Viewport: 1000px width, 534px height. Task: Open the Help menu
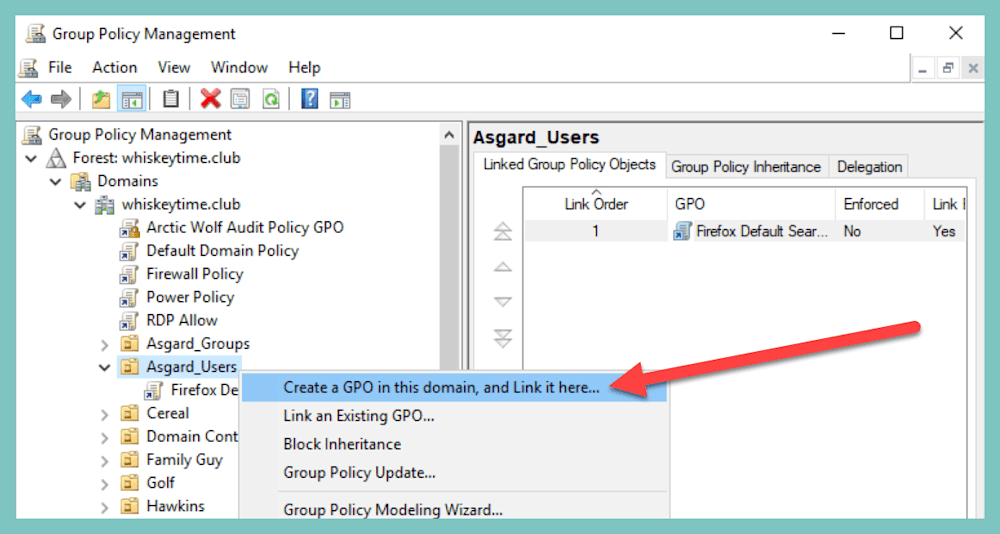[x=304, y=68]
